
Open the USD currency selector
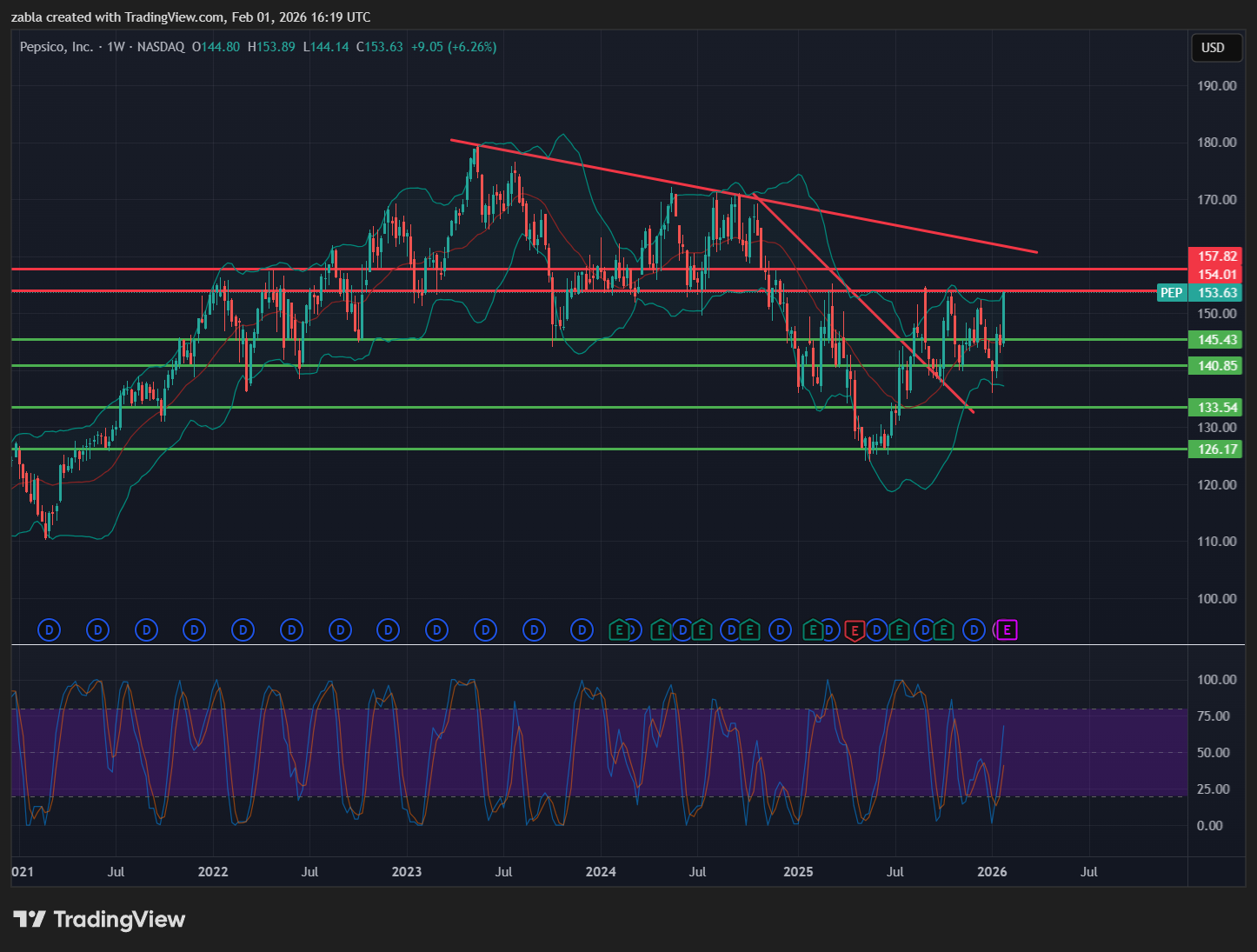1213,48
